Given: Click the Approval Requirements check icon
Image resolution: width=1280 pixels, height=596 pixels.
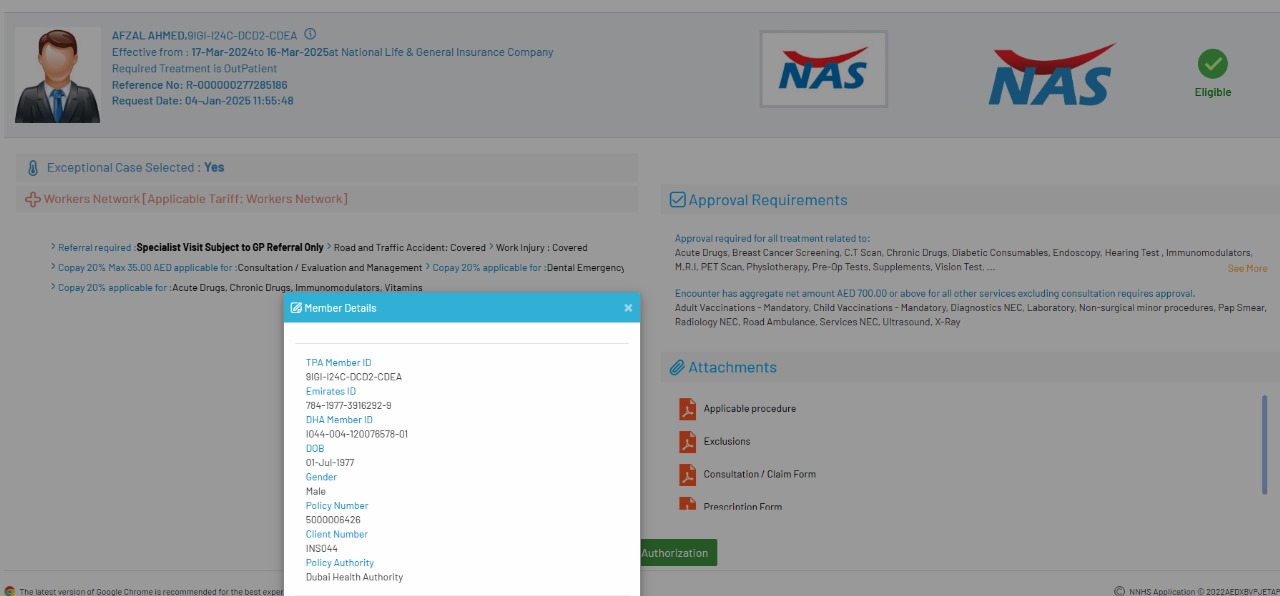Looking at the screenshot, I should [x=677, y=200].
